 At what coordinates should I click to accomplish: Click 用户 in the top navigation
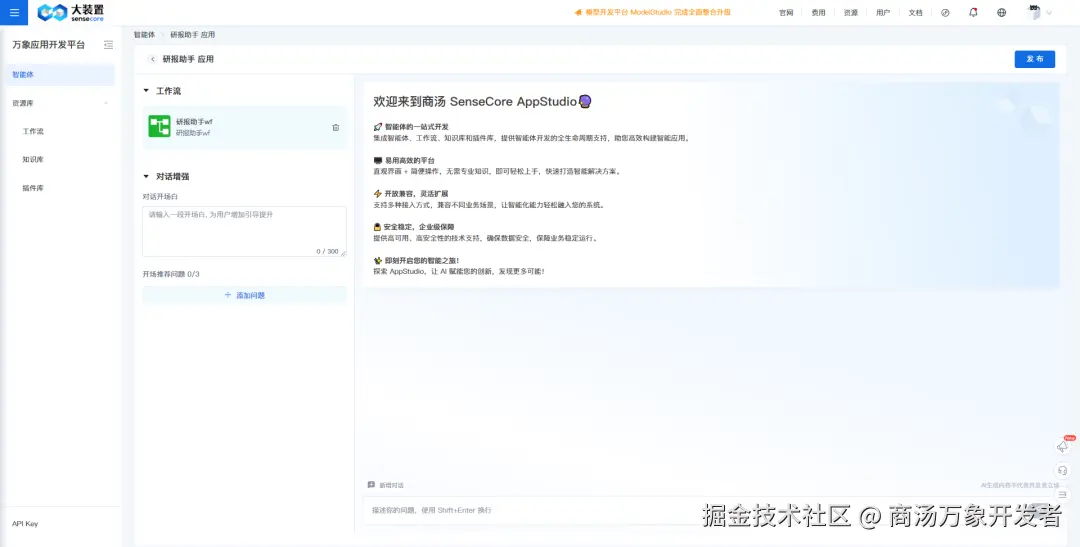883,12
